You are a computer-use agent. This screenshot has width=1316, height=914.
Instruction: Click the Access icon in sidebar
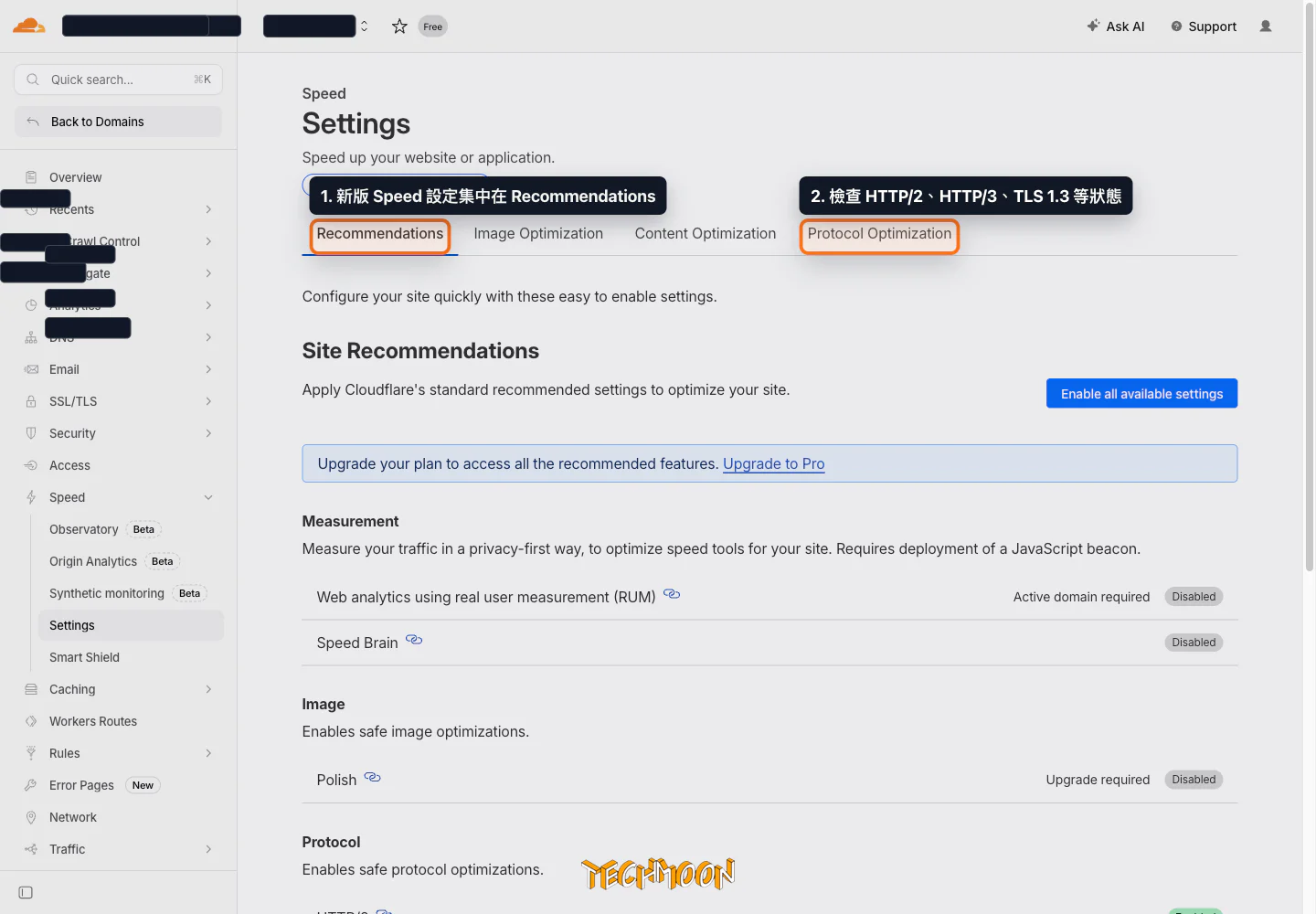coord(31,465)
